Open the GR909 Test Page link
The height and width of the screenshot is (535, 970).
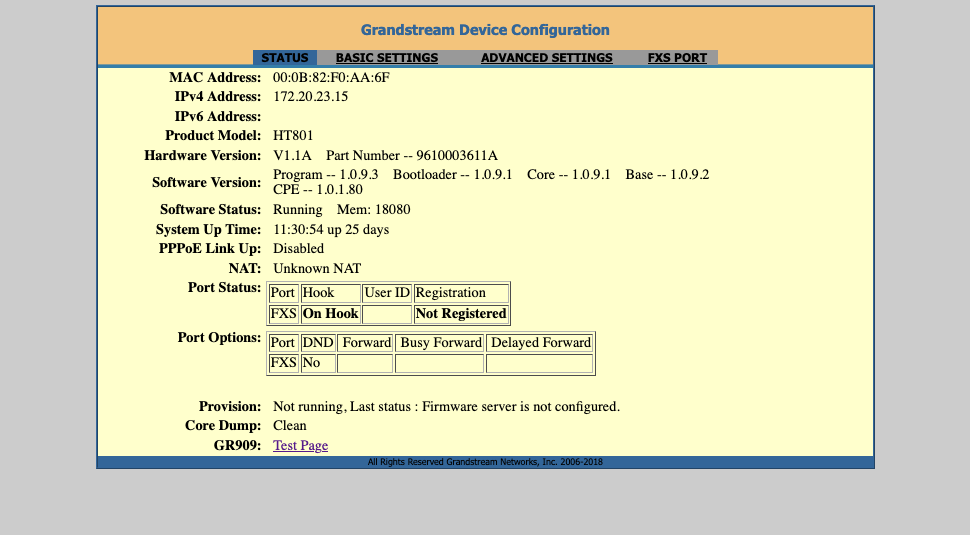[301, 445]
